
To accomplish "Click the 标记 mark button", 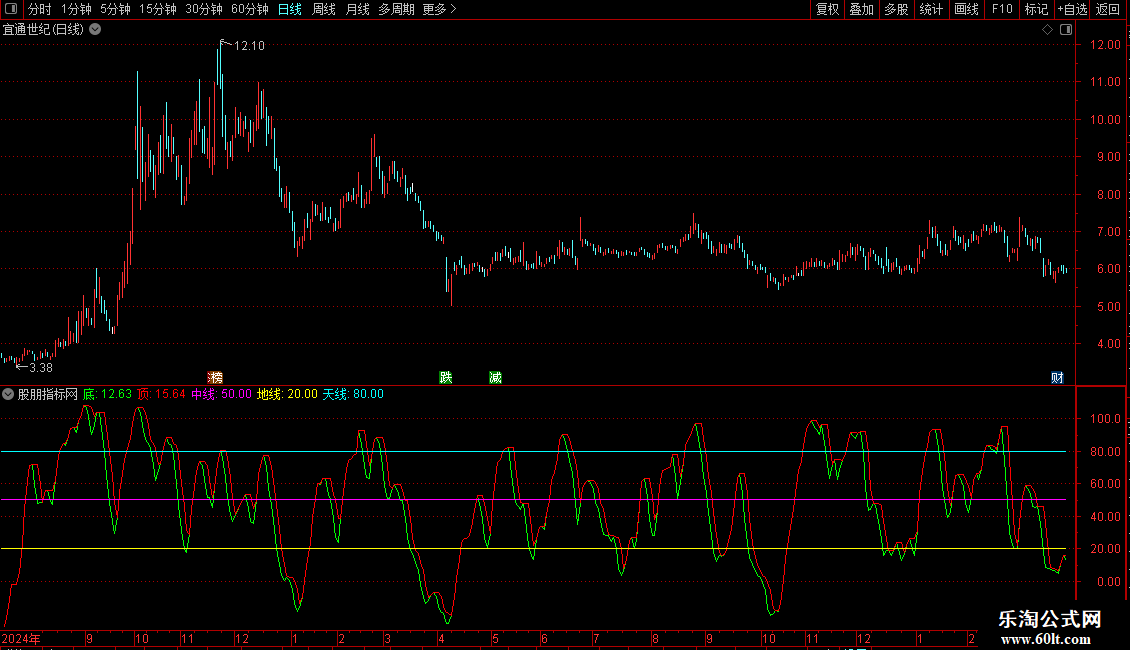I will point(1036,9).
